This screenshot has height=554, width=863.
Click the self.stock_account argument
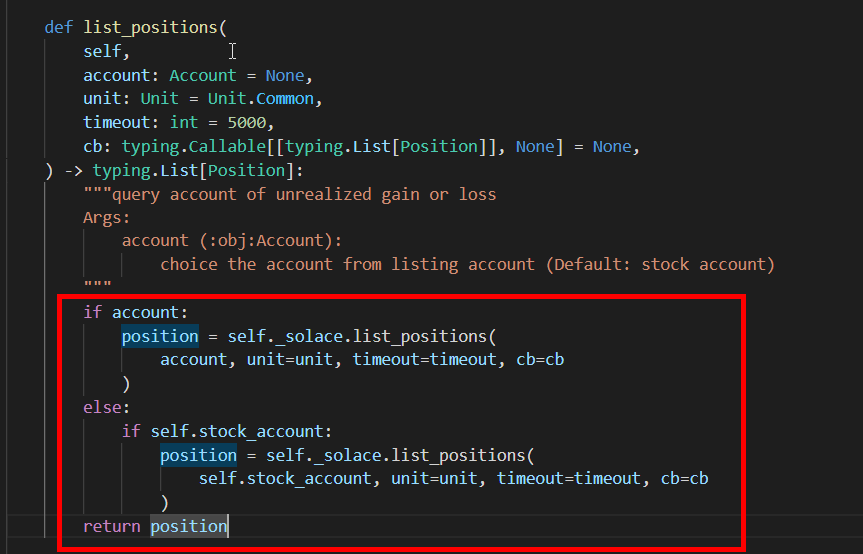coord(285,479)
